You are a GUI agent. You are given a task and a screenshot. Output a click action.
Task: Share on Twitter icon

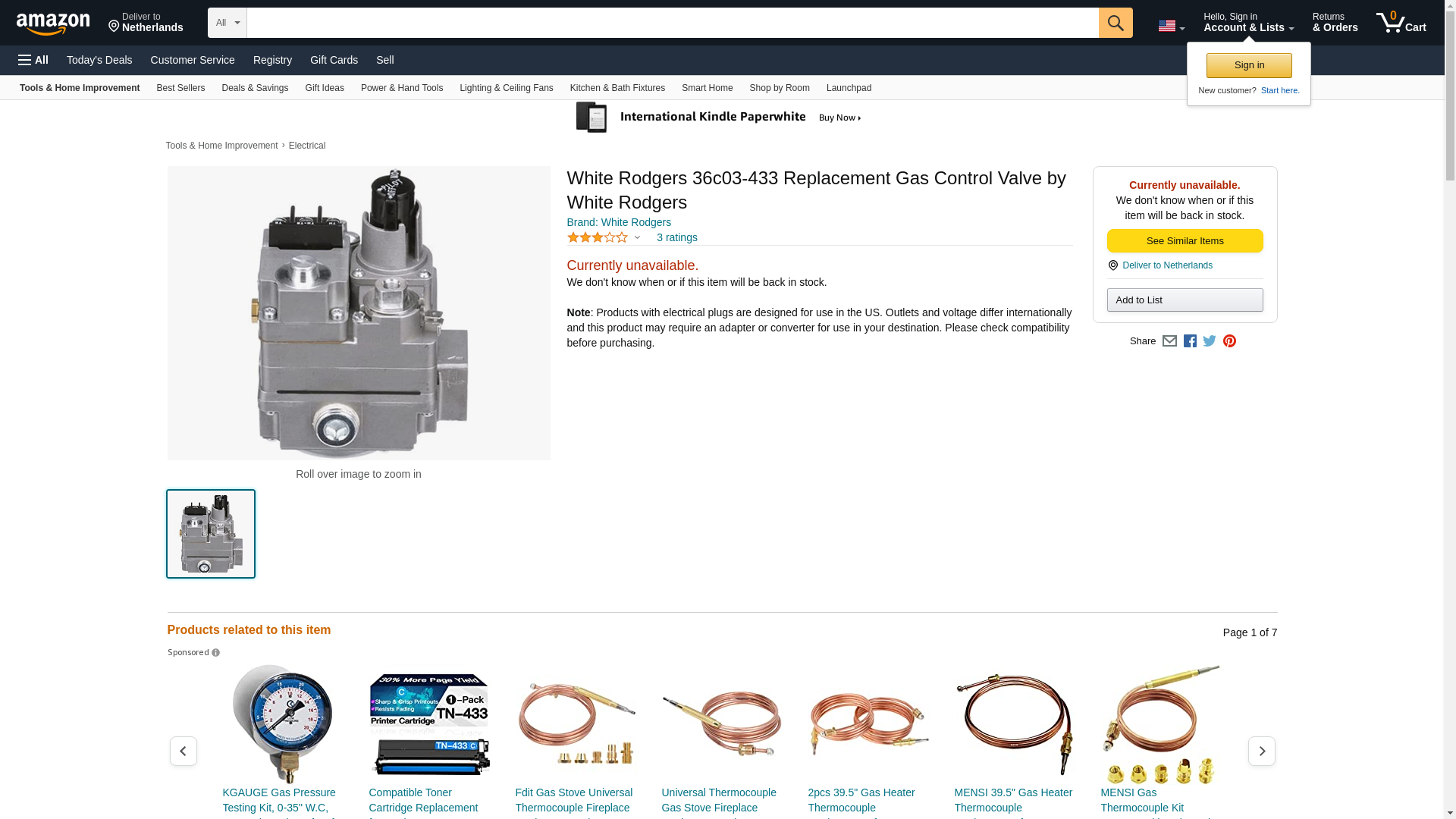(x=1210, y=341)
